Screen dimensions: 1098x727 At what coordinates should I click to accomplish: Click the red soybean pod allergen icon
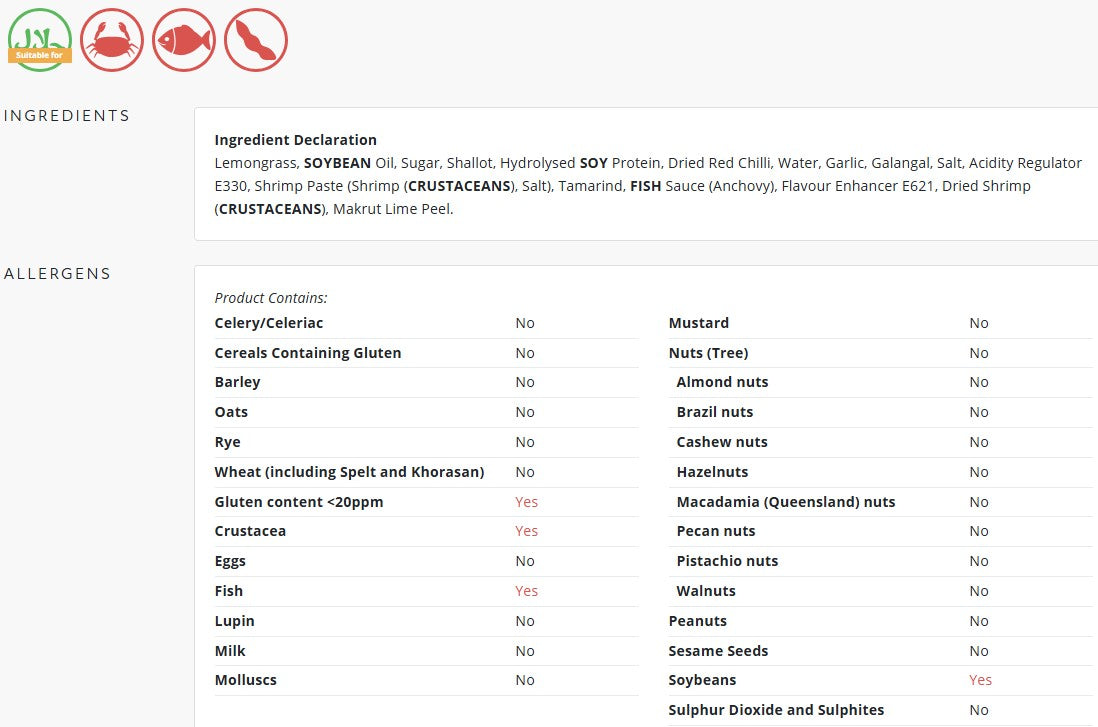tap(256, 40)
